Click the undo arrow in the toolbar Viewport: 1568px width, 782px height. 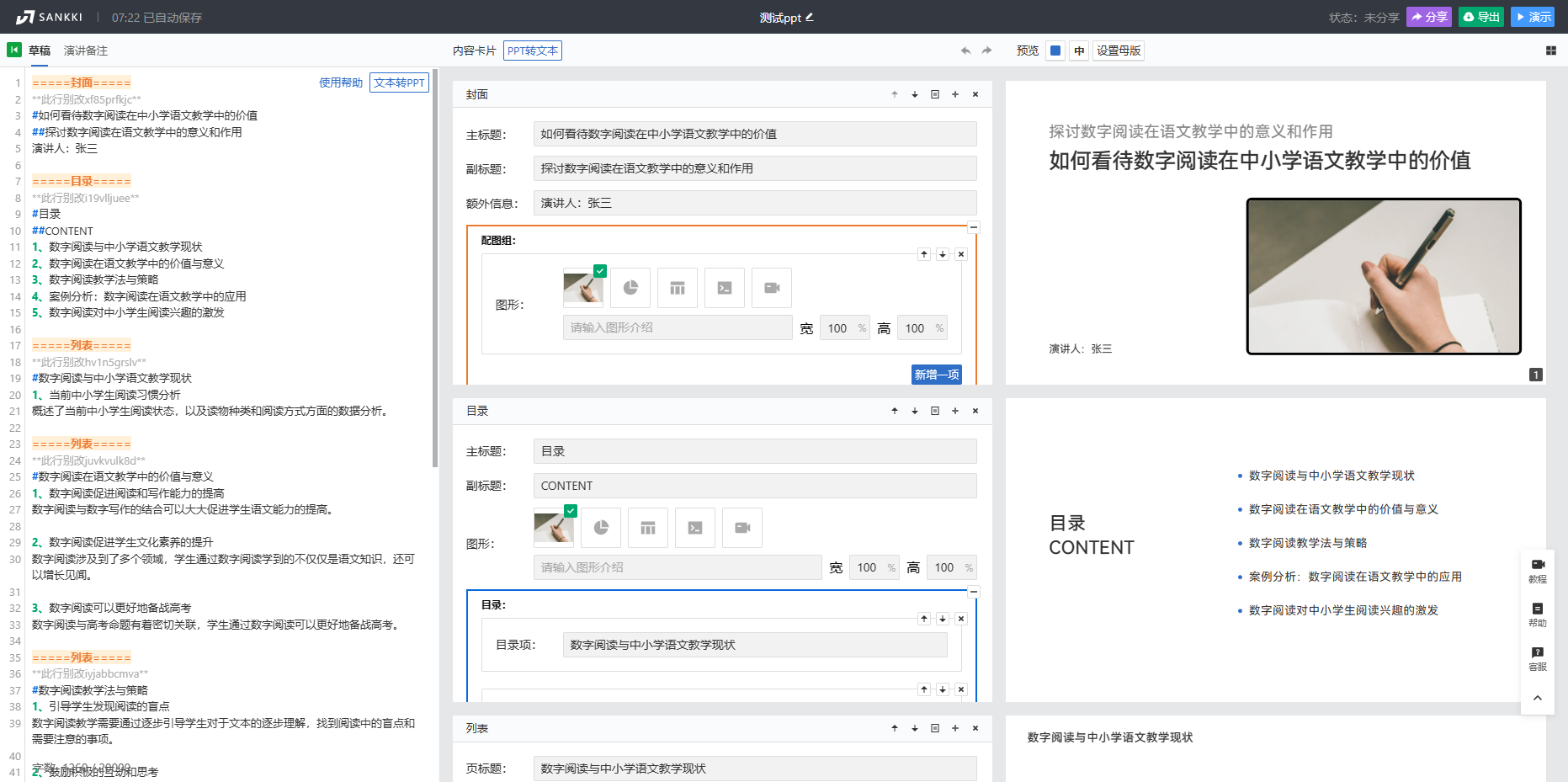point(965,51)
